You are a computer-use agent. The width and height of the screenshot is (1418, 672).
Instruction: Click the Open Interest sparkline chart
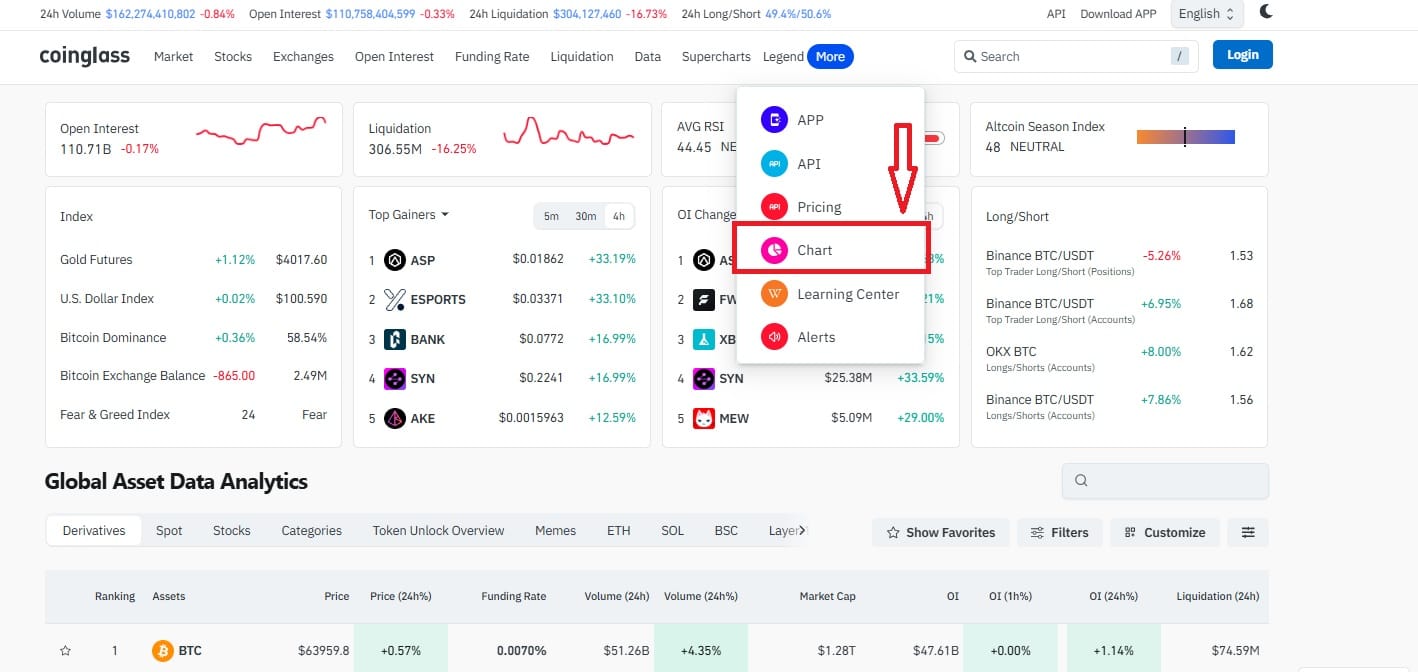point(261,130)
